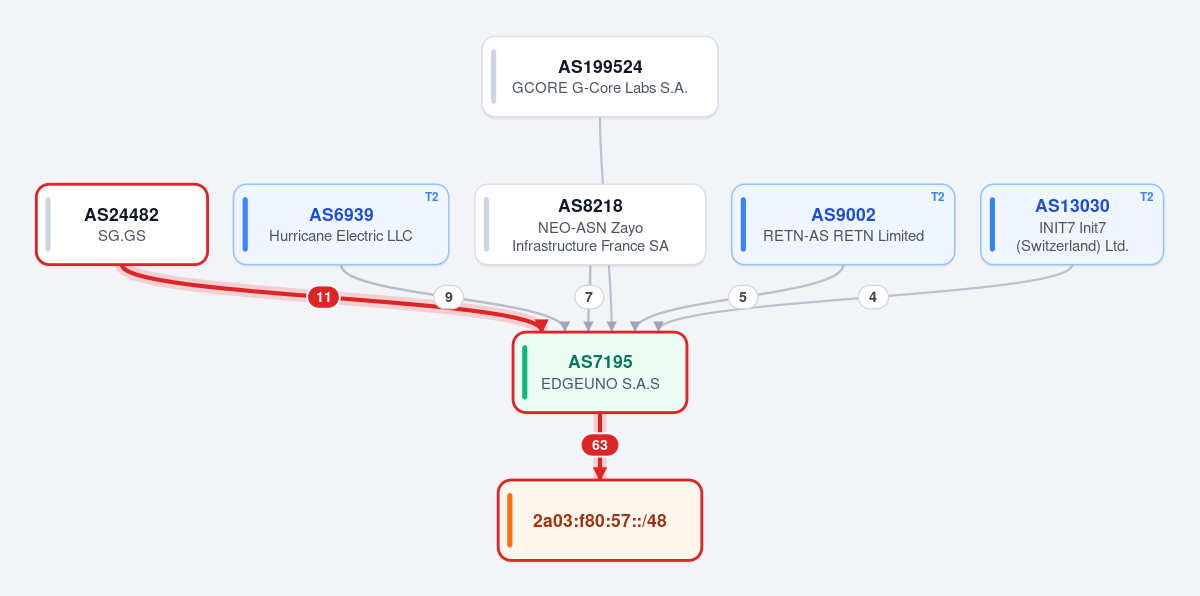
Task: Open the AS6939 Hurricane Electric node
Action: coord(341,225)
